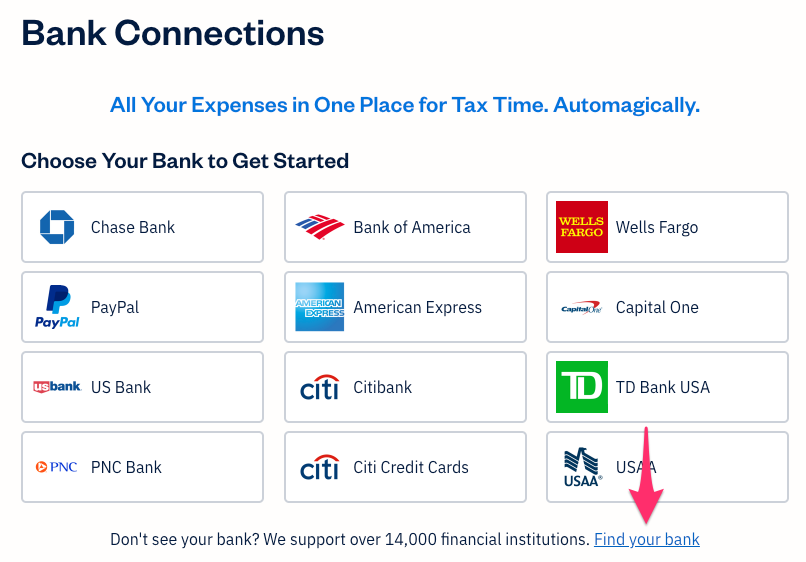Click the PayPal logo icon
Viewport: 806px width, 562px height.
tap(57, 307)
